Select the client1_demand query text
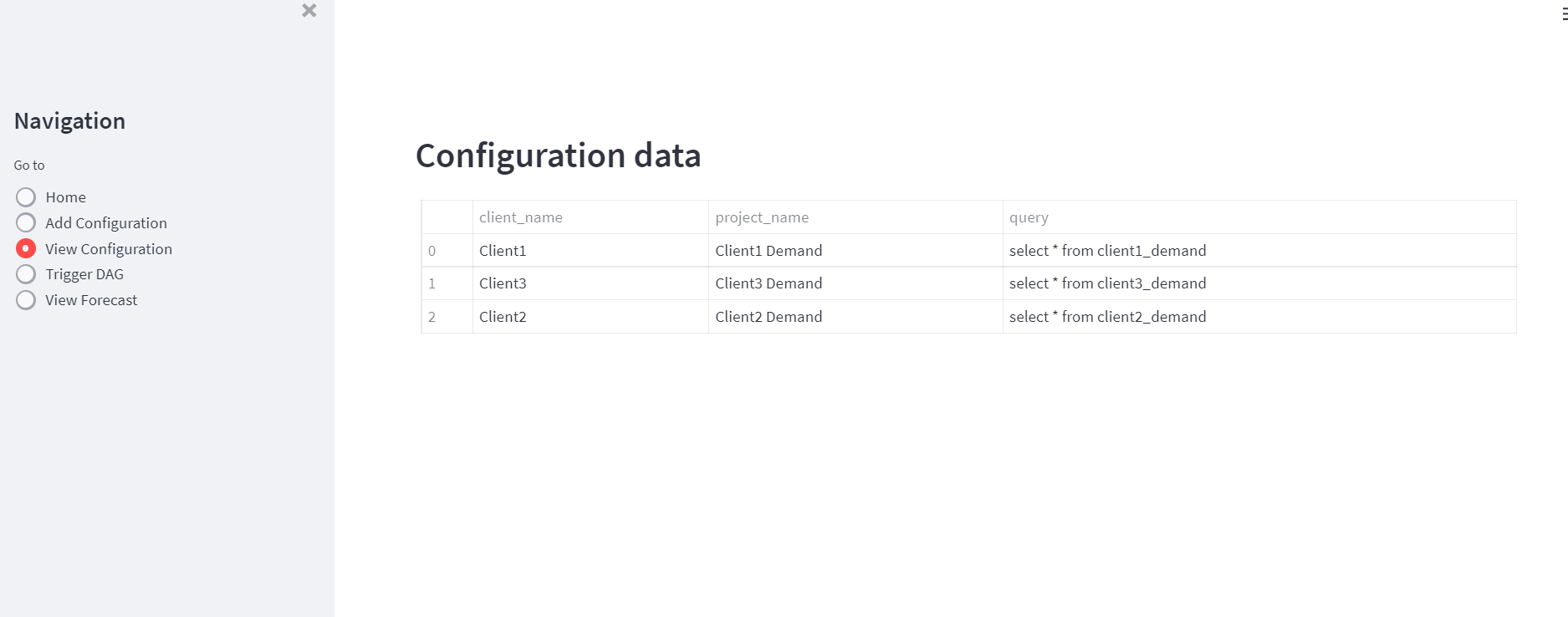The height and width of the screenshot is (617, 1568). click(1108, 250)
